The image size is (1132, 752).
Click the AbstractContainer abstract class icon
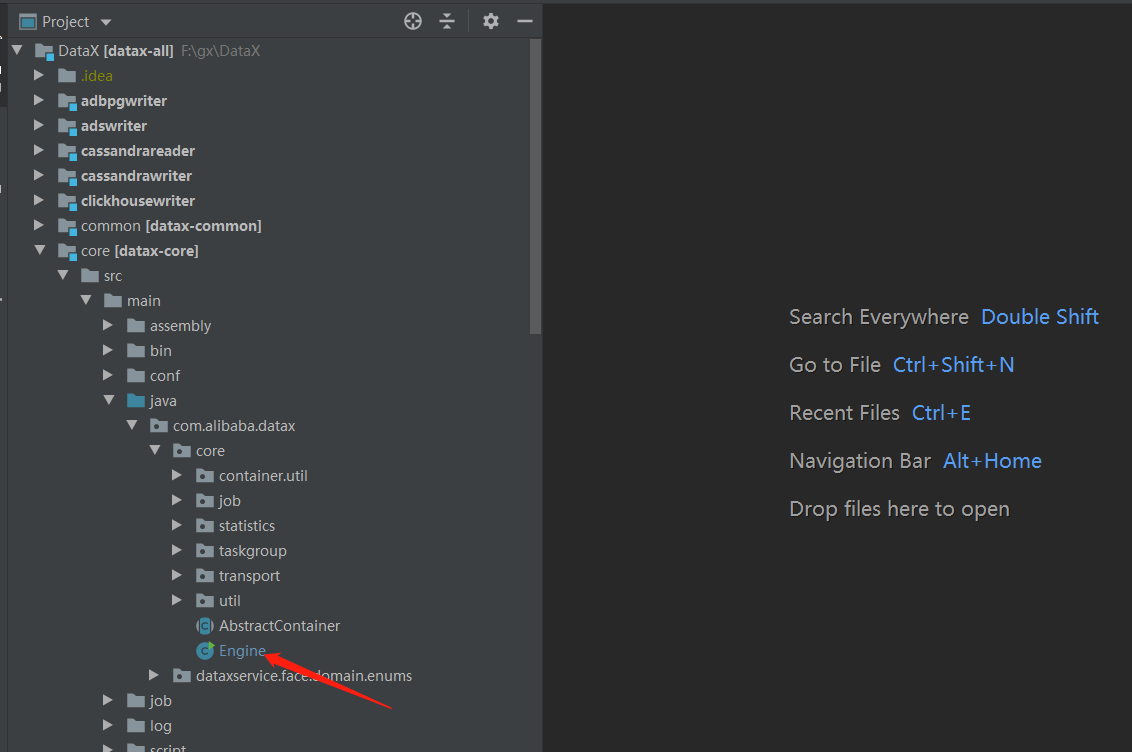(x=205, y=626)
